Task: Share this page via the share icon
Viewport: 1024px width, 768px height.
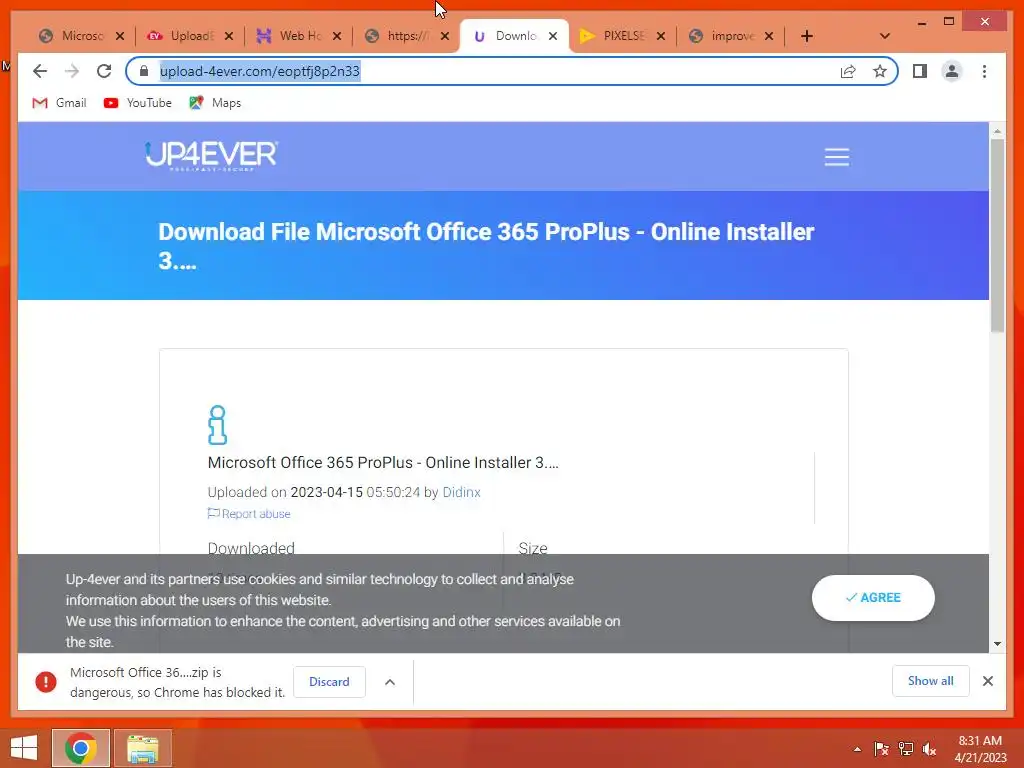Action: point(848,71)
